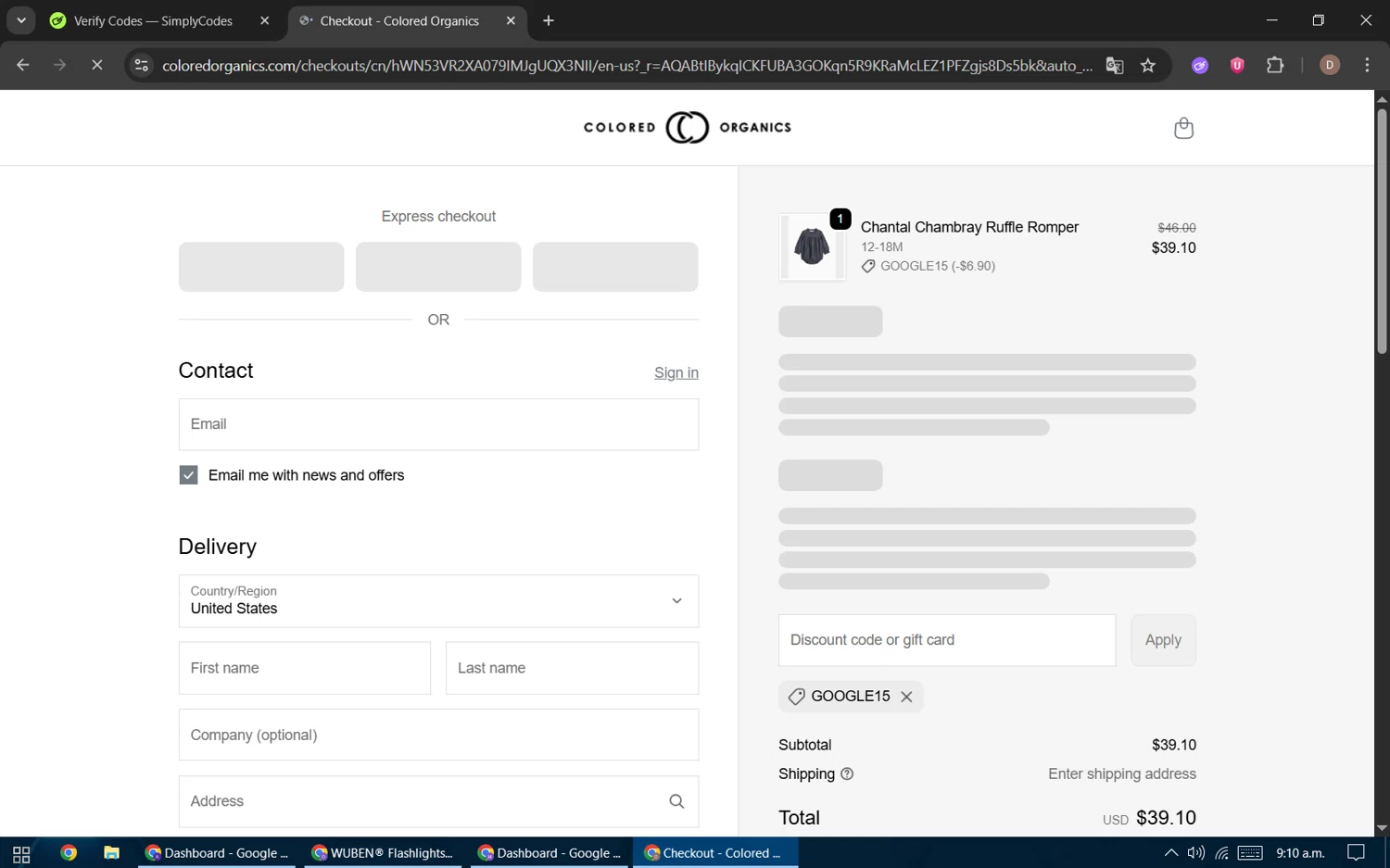Click the Sign in link

pyautogui.click(x=676, y=372)
